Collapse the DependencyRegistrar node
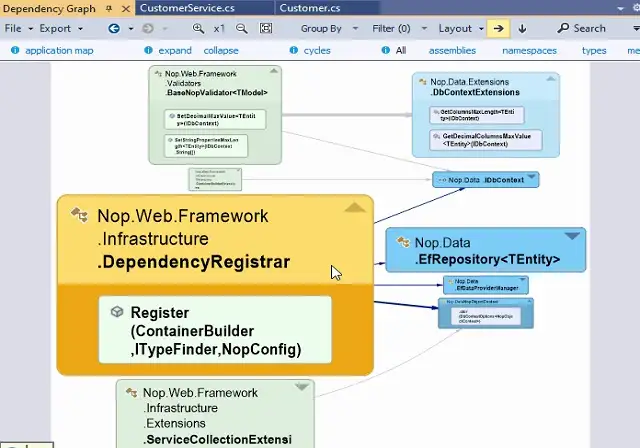 354,208
